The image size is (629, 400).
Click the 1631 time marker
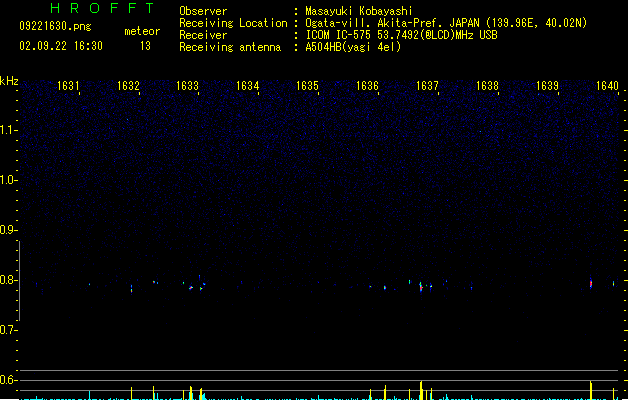pos(68,86)
